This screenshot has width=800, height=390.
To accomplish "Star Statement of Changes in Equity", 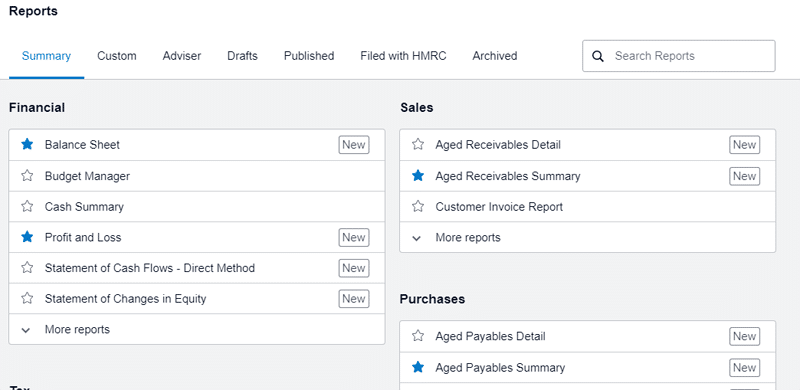I will pyautogui.click(x=27, y=299).
